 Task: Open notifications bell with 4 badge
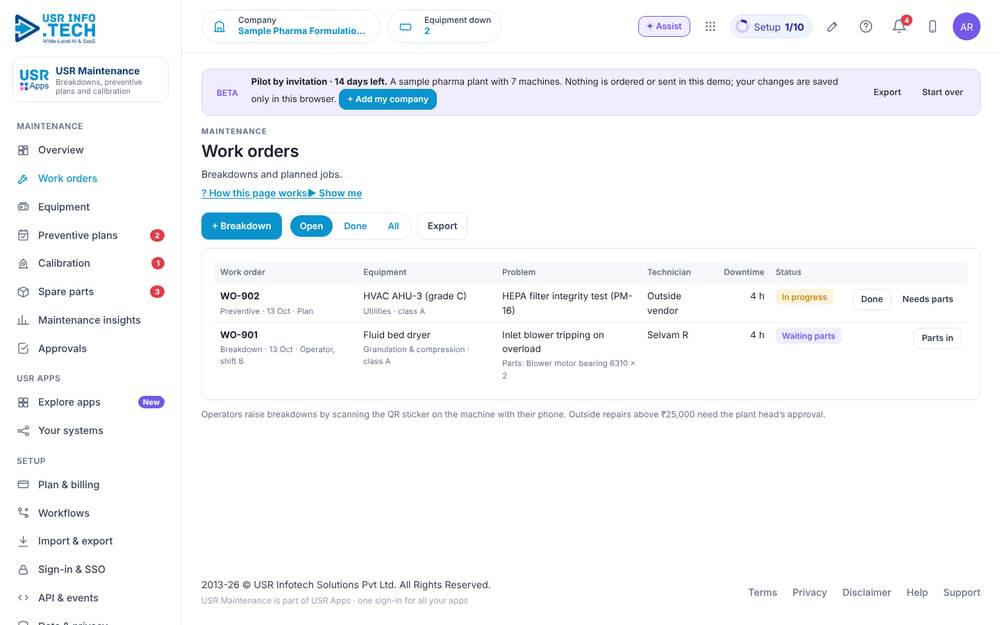tap(900, 26)
